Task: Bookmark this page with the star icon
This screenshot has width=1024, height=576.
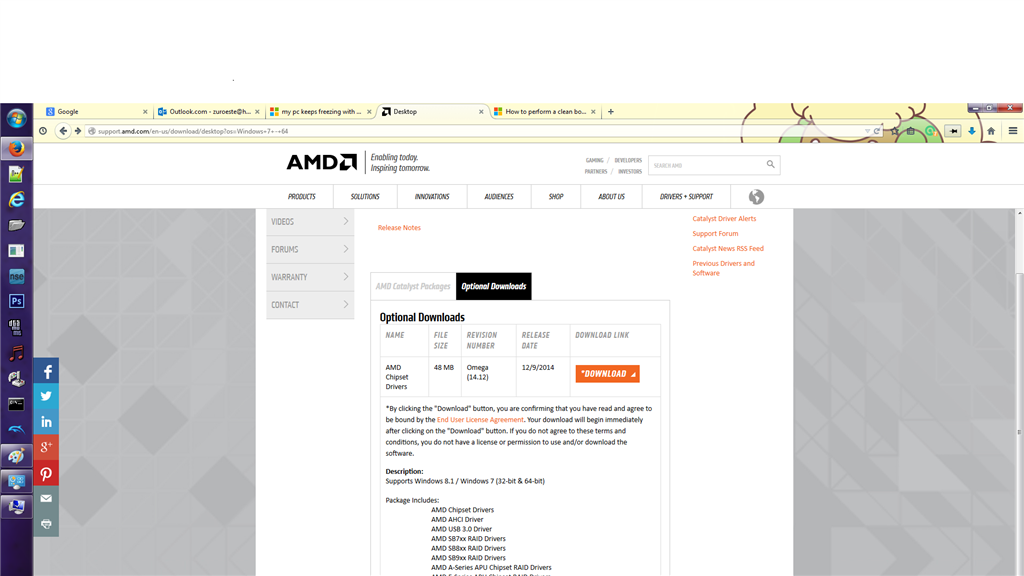Action: click(895, 131)
